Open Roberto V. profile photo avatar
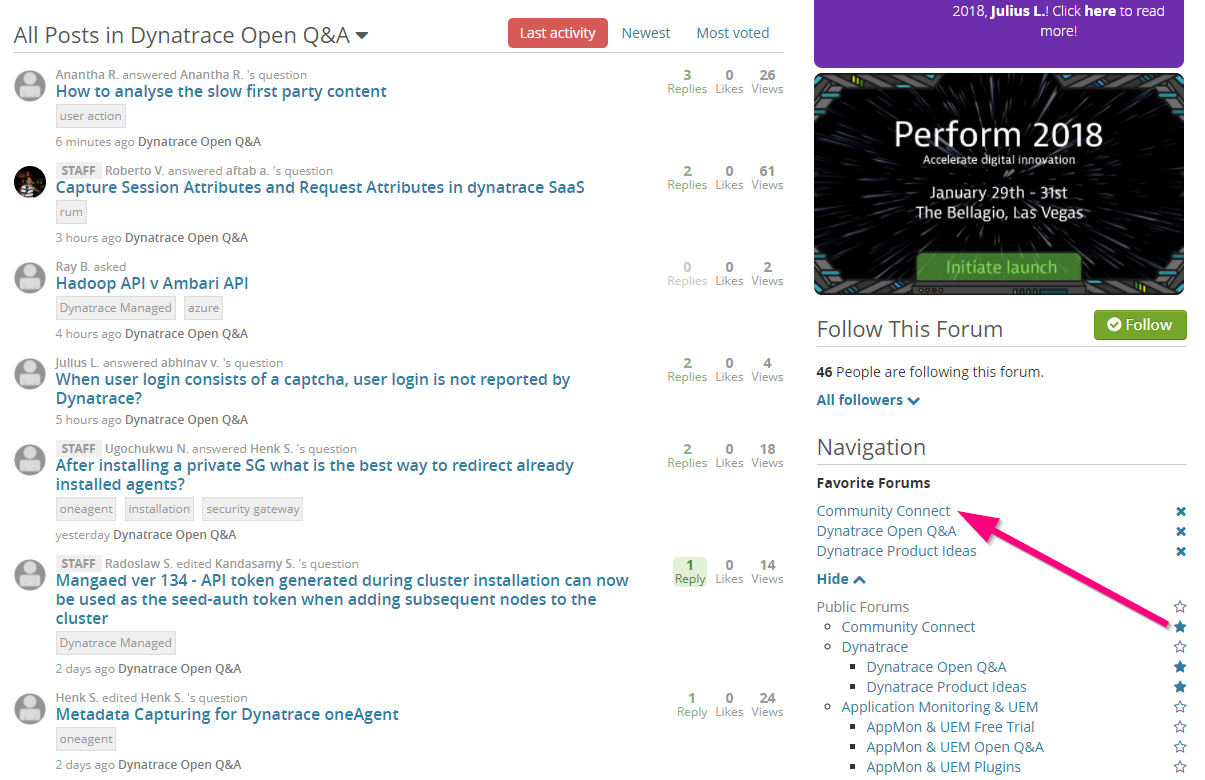The height and width of the screenshot is (780, 1205). click(30, 182)
